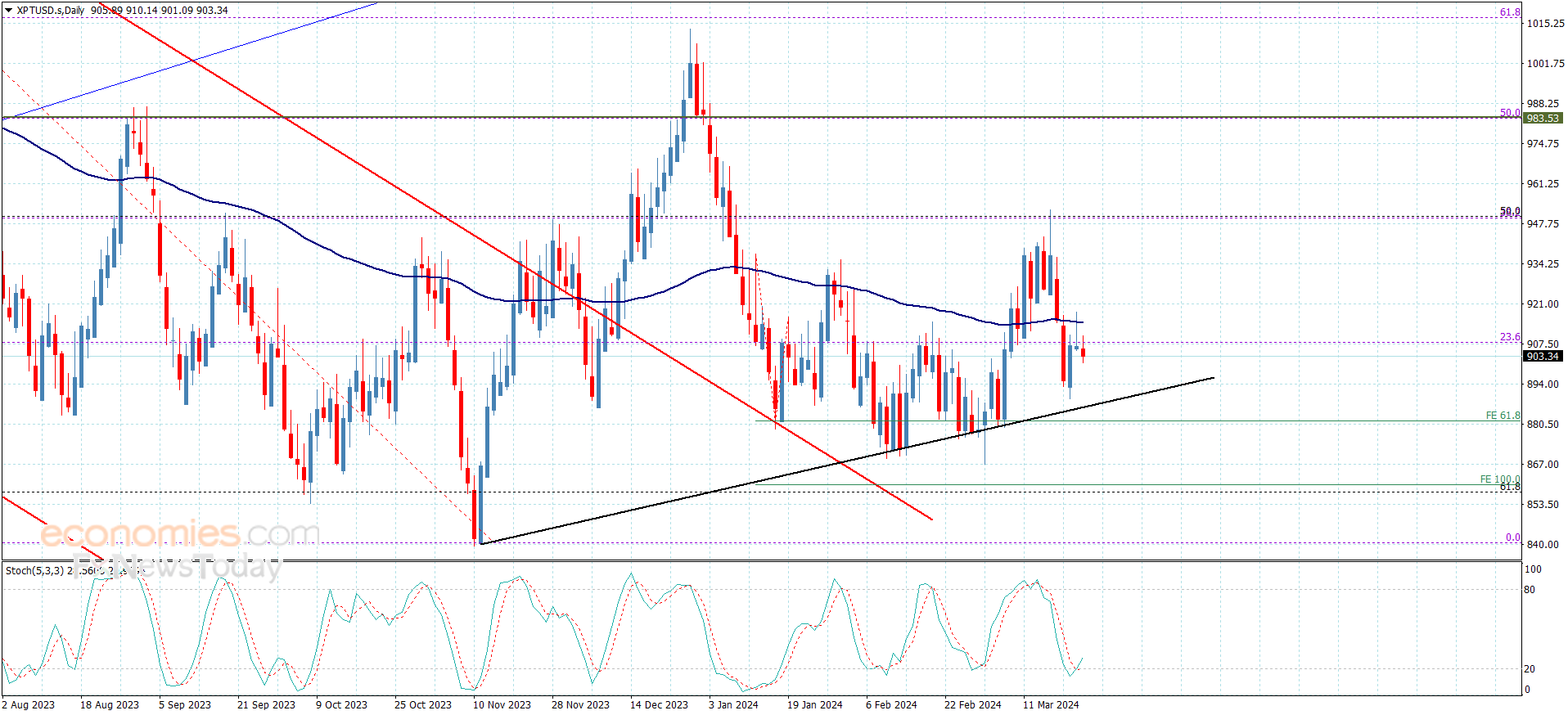The height and width of the screenshot is (715, 1568).
Task: Click the current price tag 903.34
Action: click(x=1542, y=357)
